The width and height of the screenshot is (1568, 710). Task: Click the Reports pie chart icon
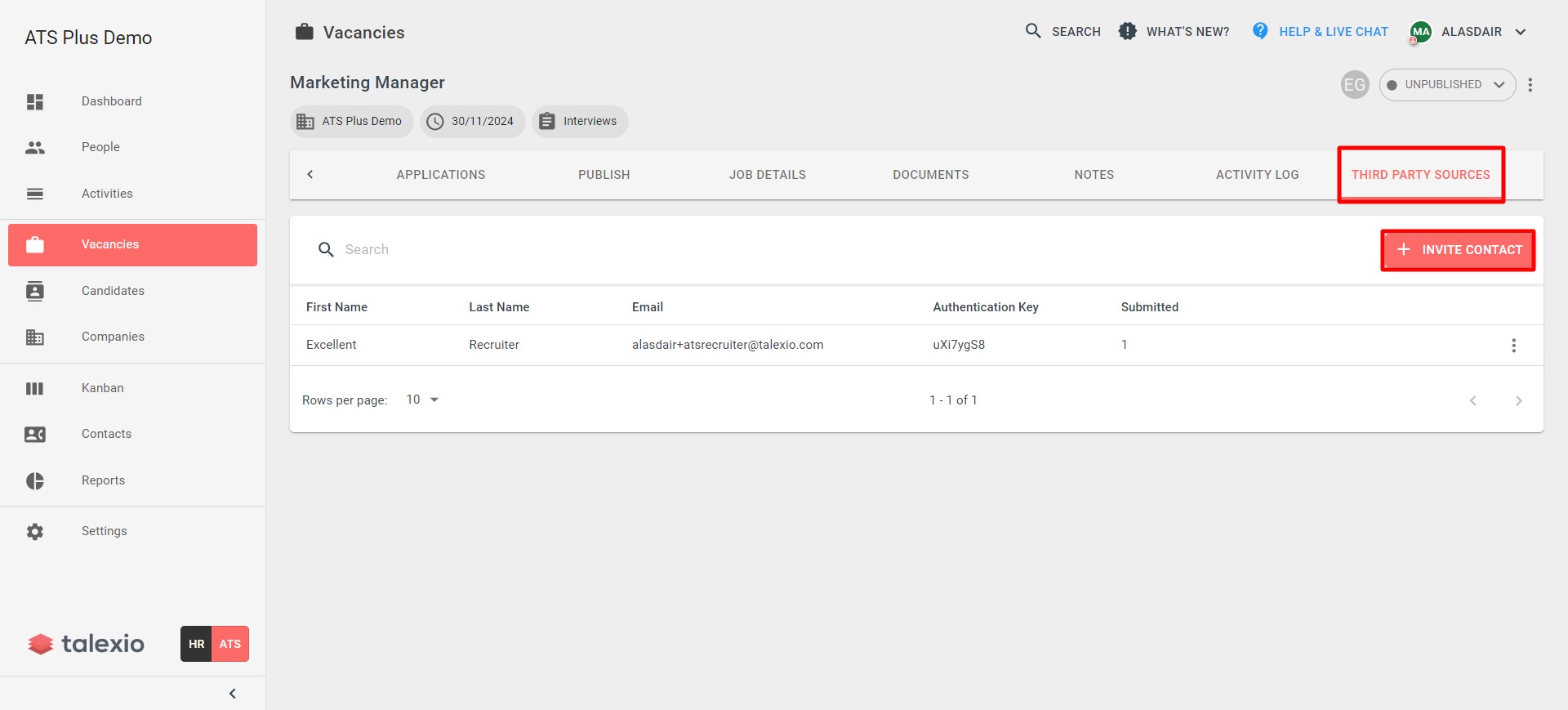click(35, 480)
